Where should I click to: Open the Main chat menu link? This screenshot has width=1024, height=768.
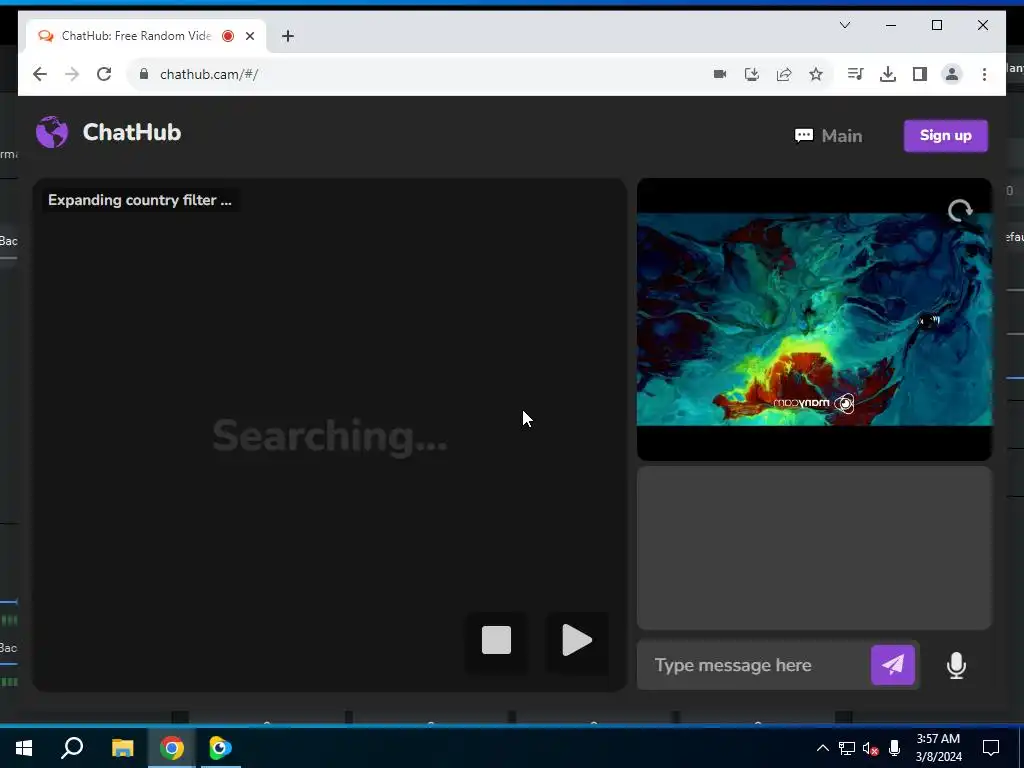[x=828, y=136]
